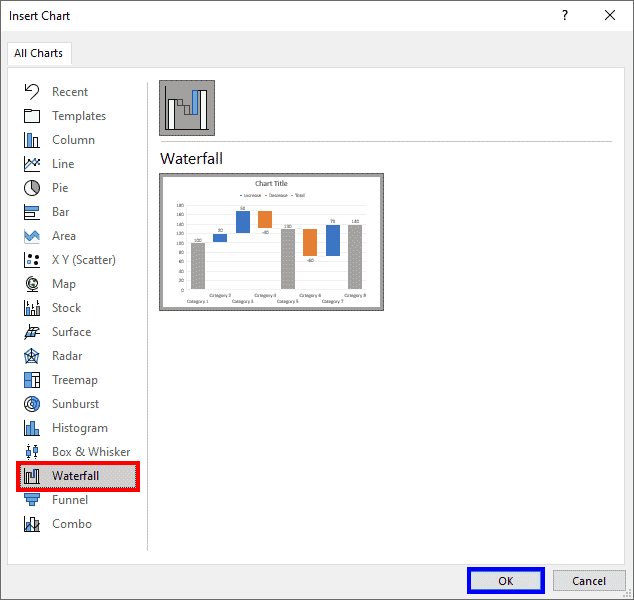Select the Pie chart icon
This screenshot has width=634, height=600.
(x=32, y=188)
